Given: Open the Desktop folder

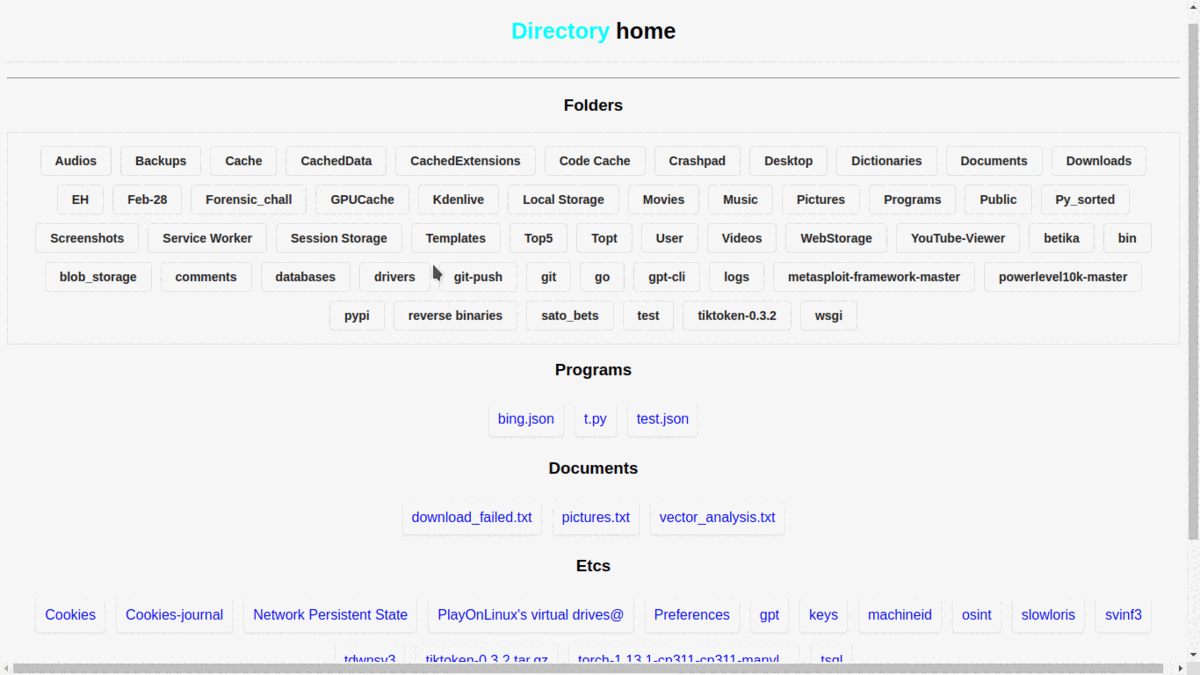Looking at the screenshot, I should [x=788, y=161].
